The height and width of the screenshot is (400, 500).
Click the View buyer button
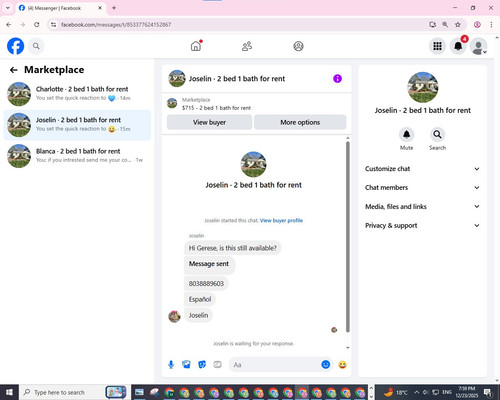[x=209, y=122]
